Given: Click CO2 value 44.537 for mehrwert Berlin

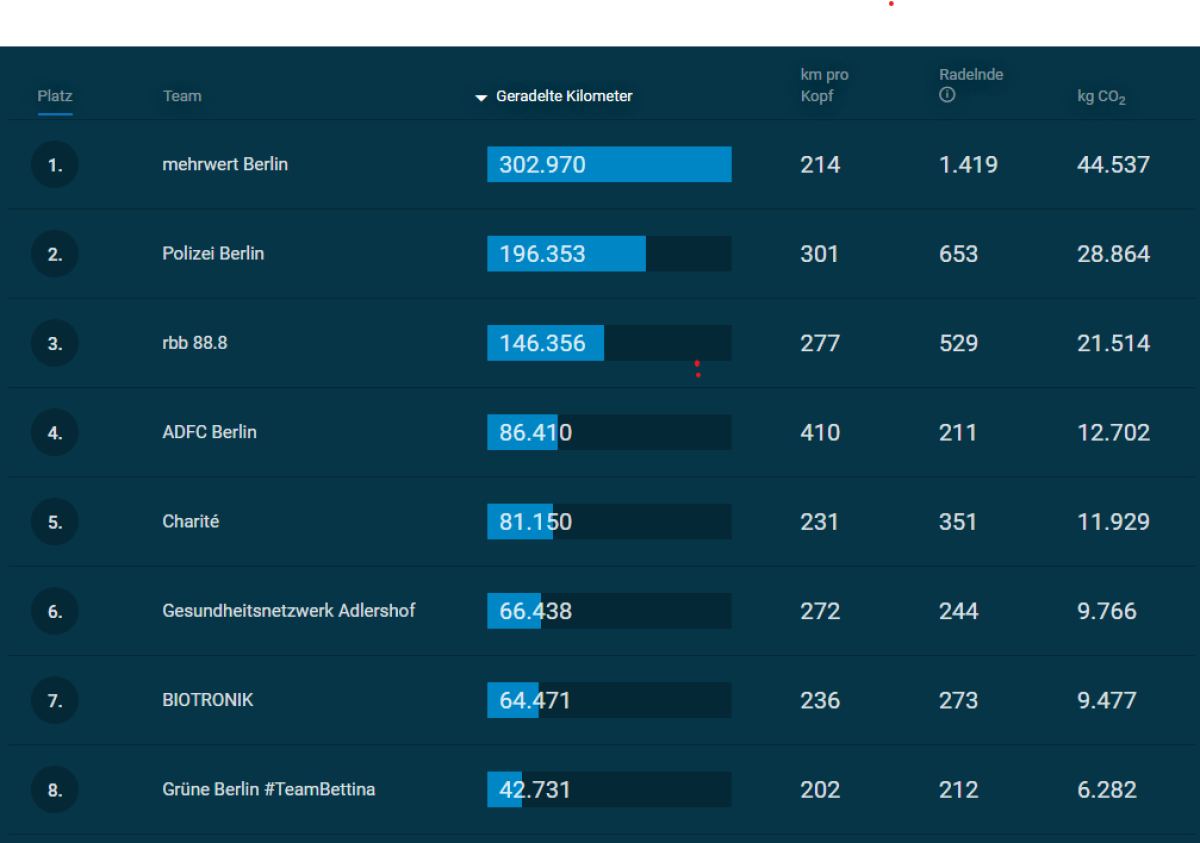Looking at the screenshot, I should click(x=1114, y=165).
